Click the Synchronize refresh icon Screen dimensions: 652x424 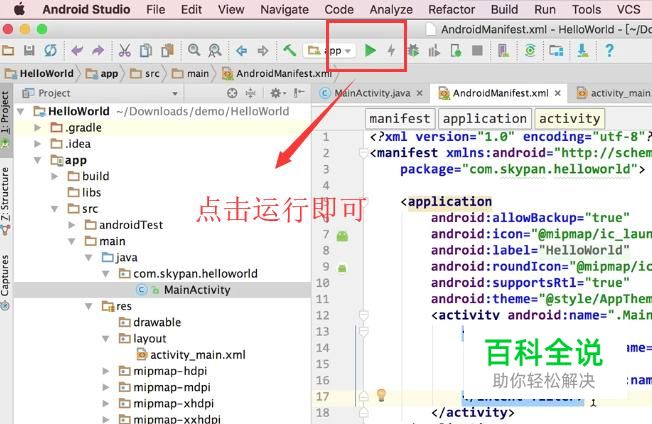click(x=50, y=51)
